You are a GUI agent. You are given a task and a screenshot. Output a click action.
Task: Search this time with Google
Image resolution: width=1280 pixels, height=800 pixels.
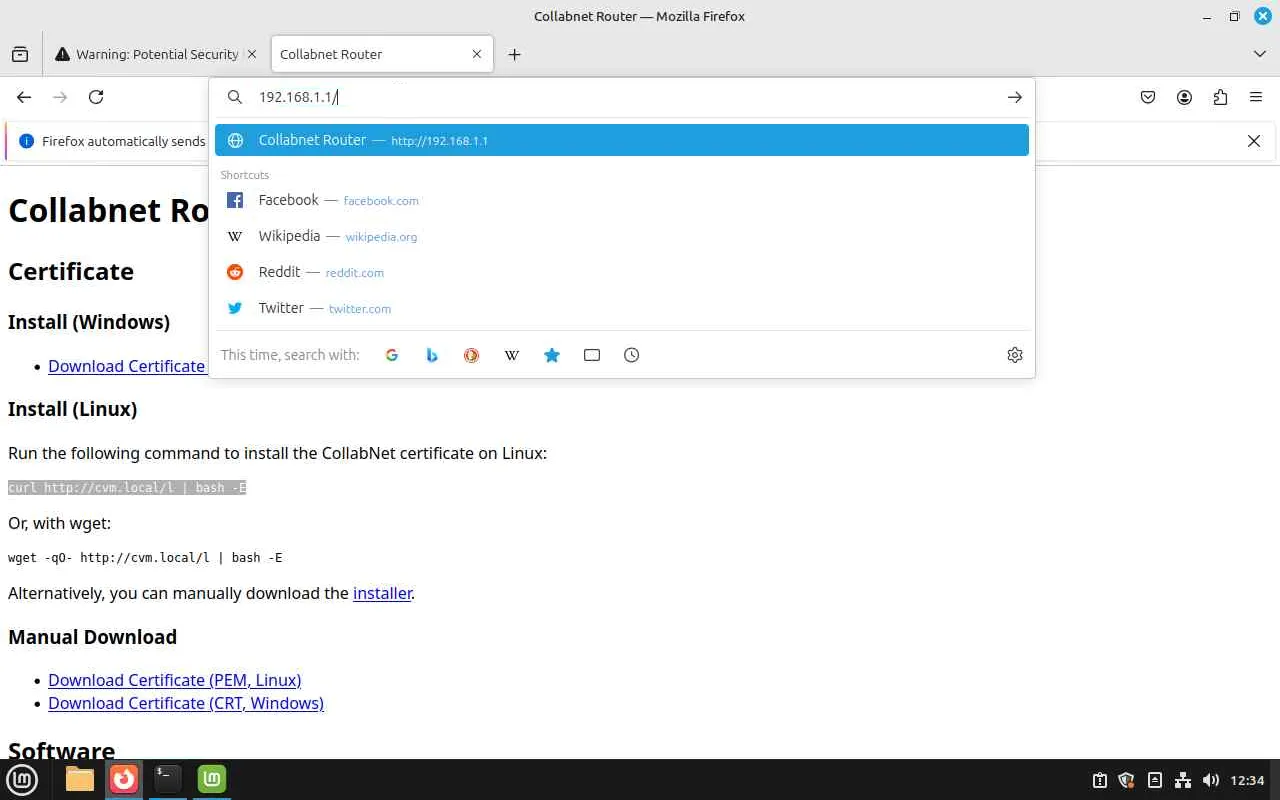tap(392, 355)
